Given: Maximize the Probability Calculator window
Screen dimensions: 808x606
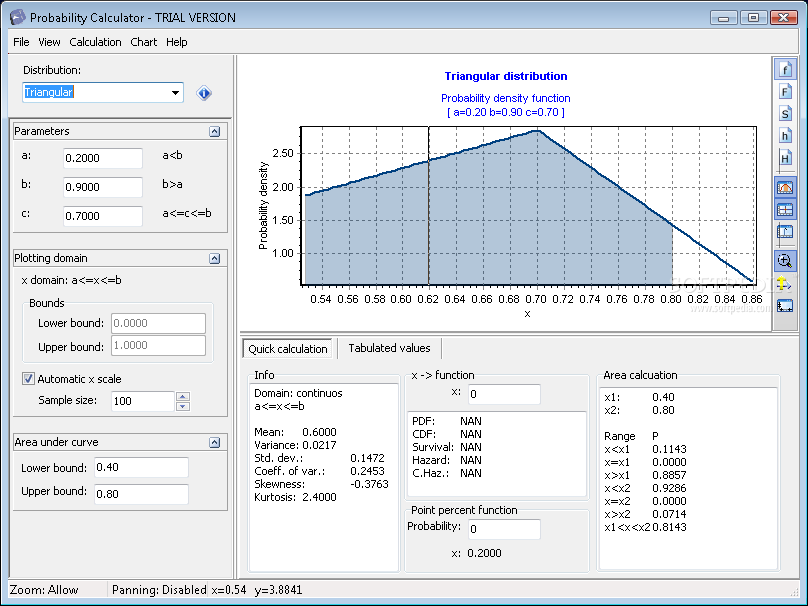Looking at the screenshot, I should click(x=753, y=18).
